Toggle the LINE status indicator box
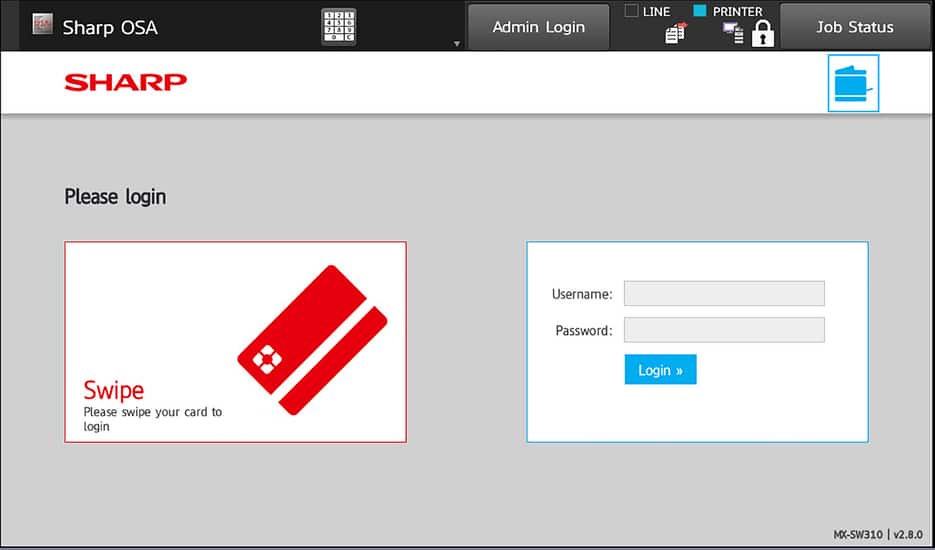The width and height of the screenshot is (935, 550). (x=631, y=11)
